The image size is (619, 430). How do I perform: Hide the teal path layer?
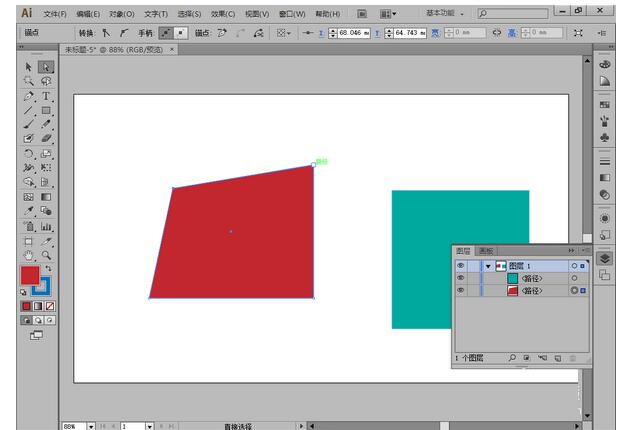(x=461, y=278)
